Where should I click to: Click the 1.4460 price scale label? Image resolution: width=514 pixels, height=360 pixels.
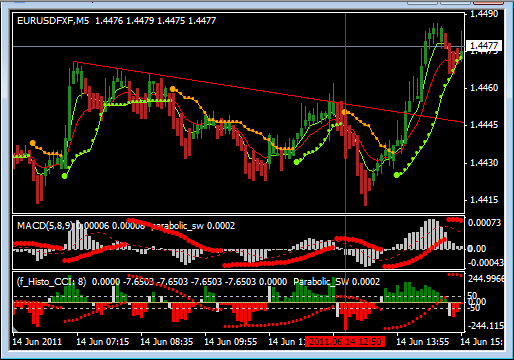click(x=484, y=88)
